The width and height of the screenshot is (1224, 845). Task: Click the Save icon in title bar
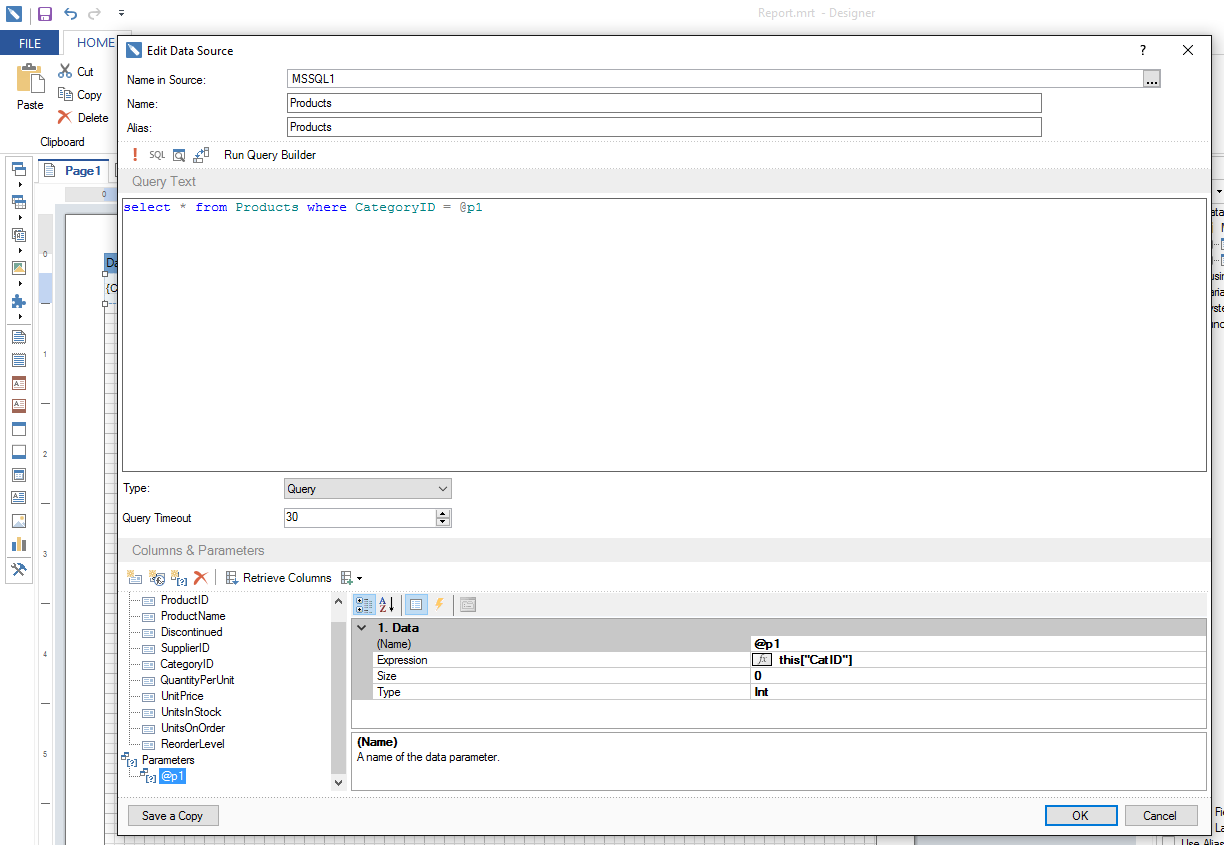(x=45, y=14)
